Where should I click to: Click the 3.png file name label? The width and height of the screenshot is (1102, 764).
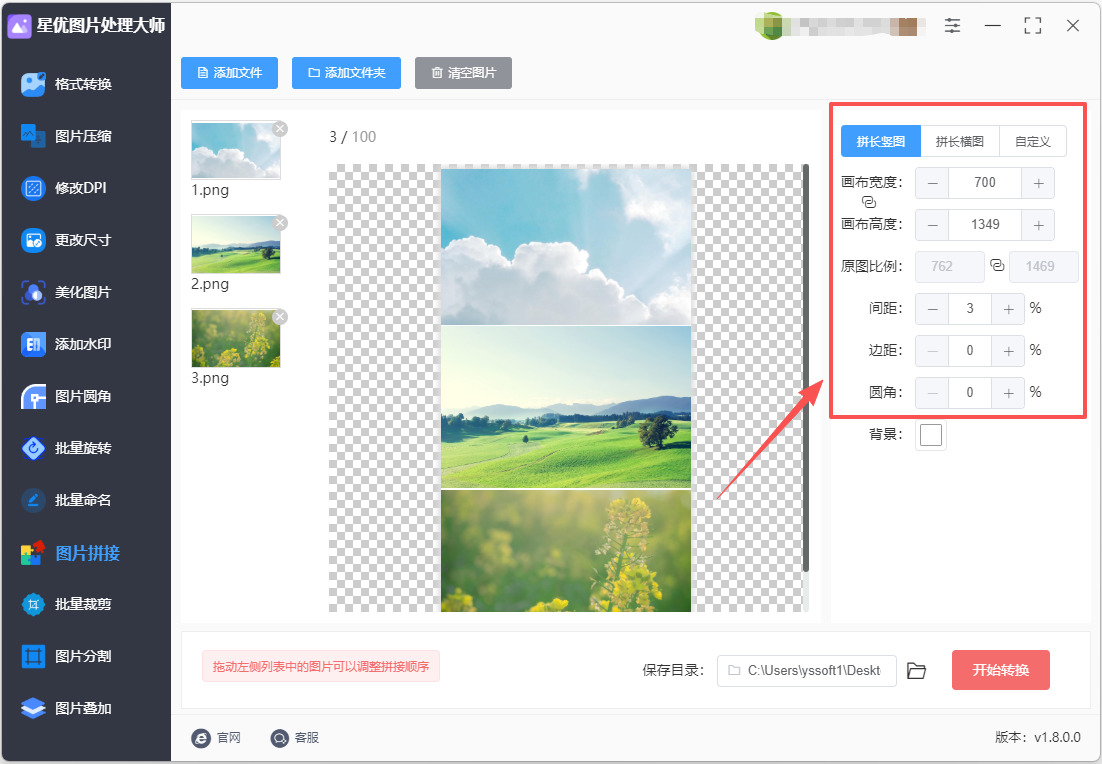click(x=210, y=378)
